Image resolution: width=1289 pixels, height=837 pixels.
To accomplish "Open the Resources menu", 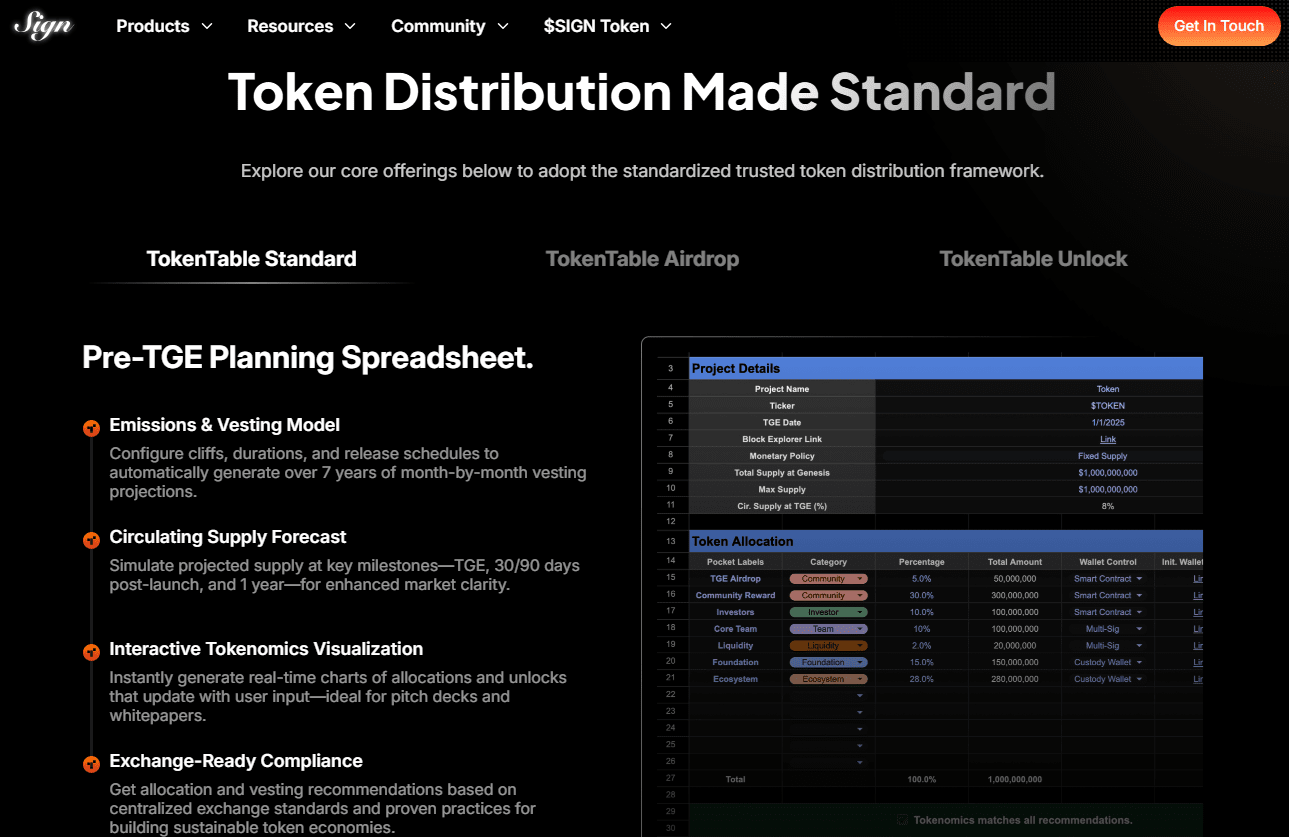I will pyautogui.click(x=301, y=26).
